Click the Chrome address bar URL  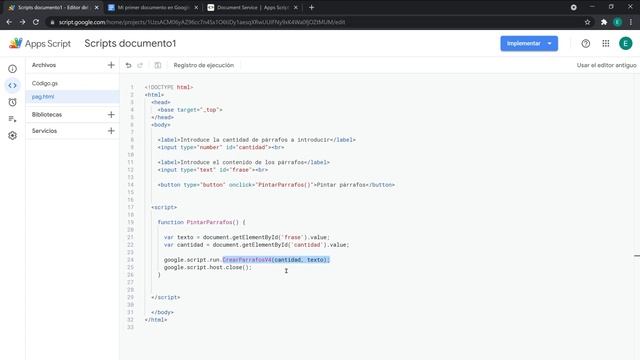click(202, 22)
